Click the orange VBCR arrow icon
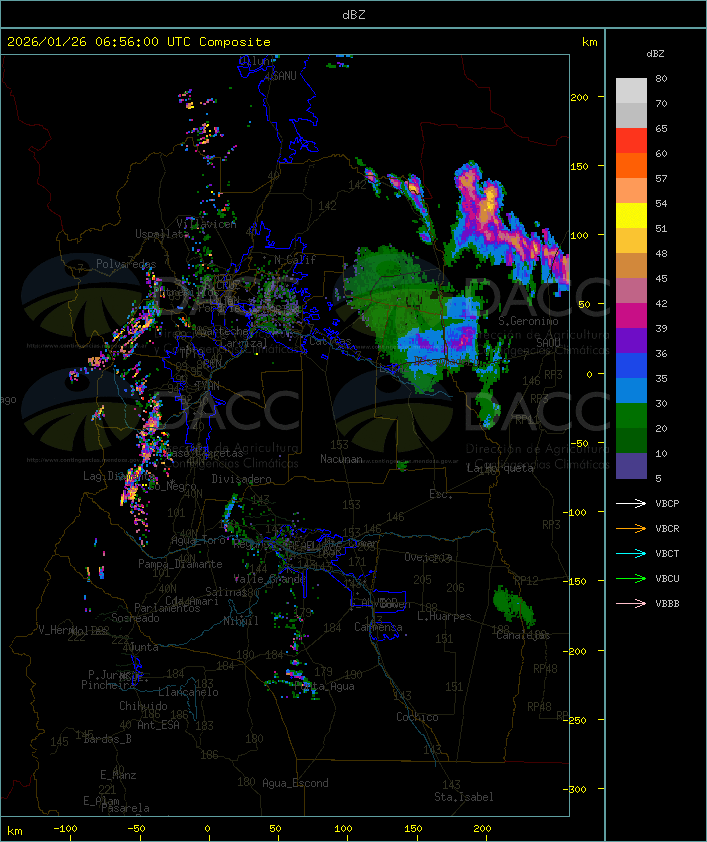This screenshot has height=842, width=707. [631, 529]
